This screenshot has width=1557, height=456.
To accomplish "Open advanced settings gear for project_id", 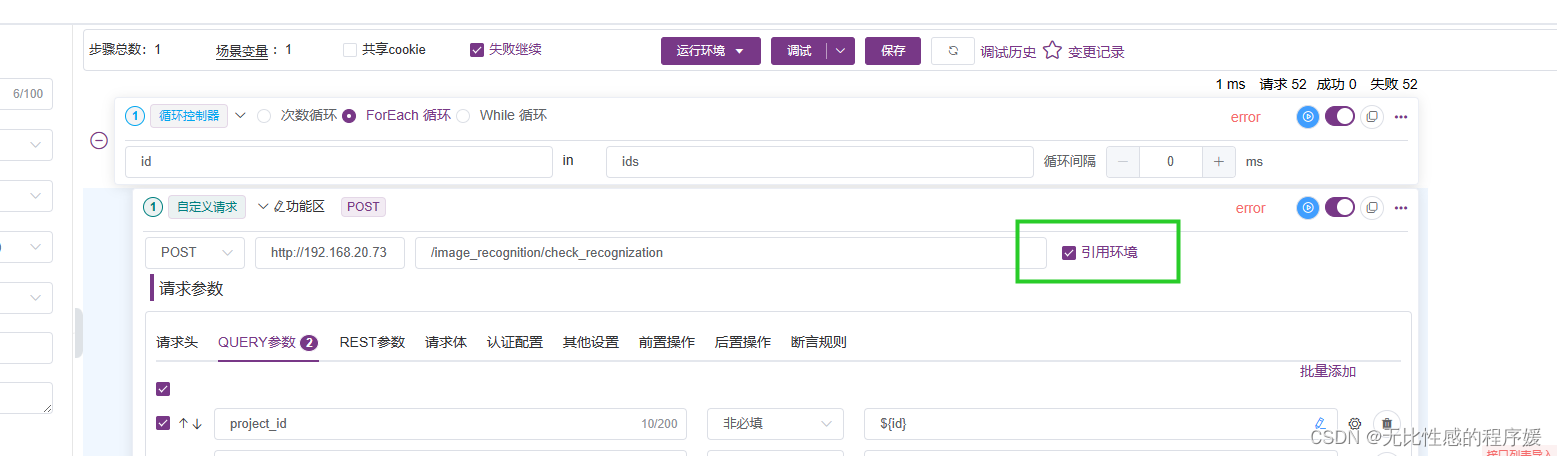I will (1355, 424).
